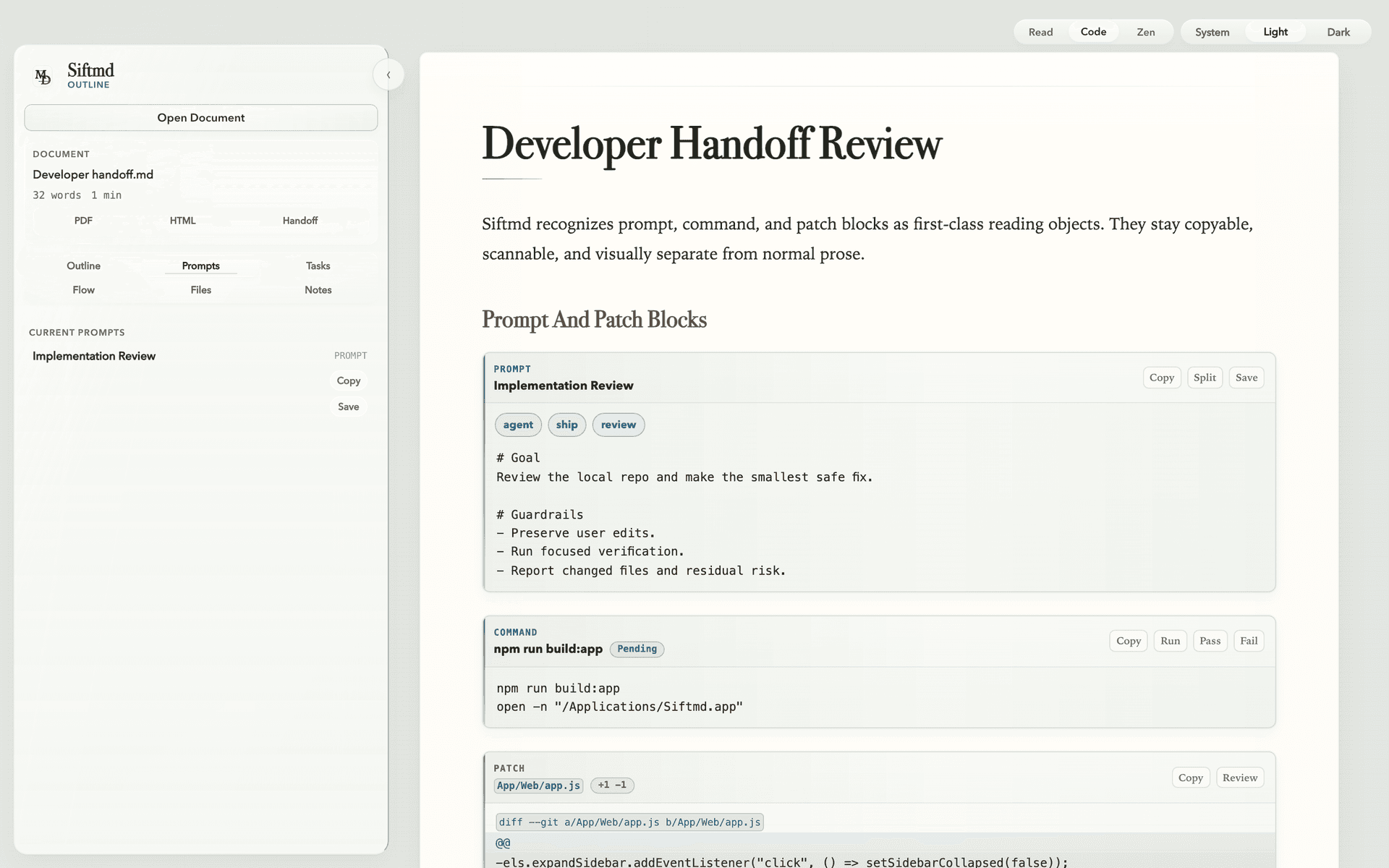Save the prompt block in document

click(x=1246, y=378)
